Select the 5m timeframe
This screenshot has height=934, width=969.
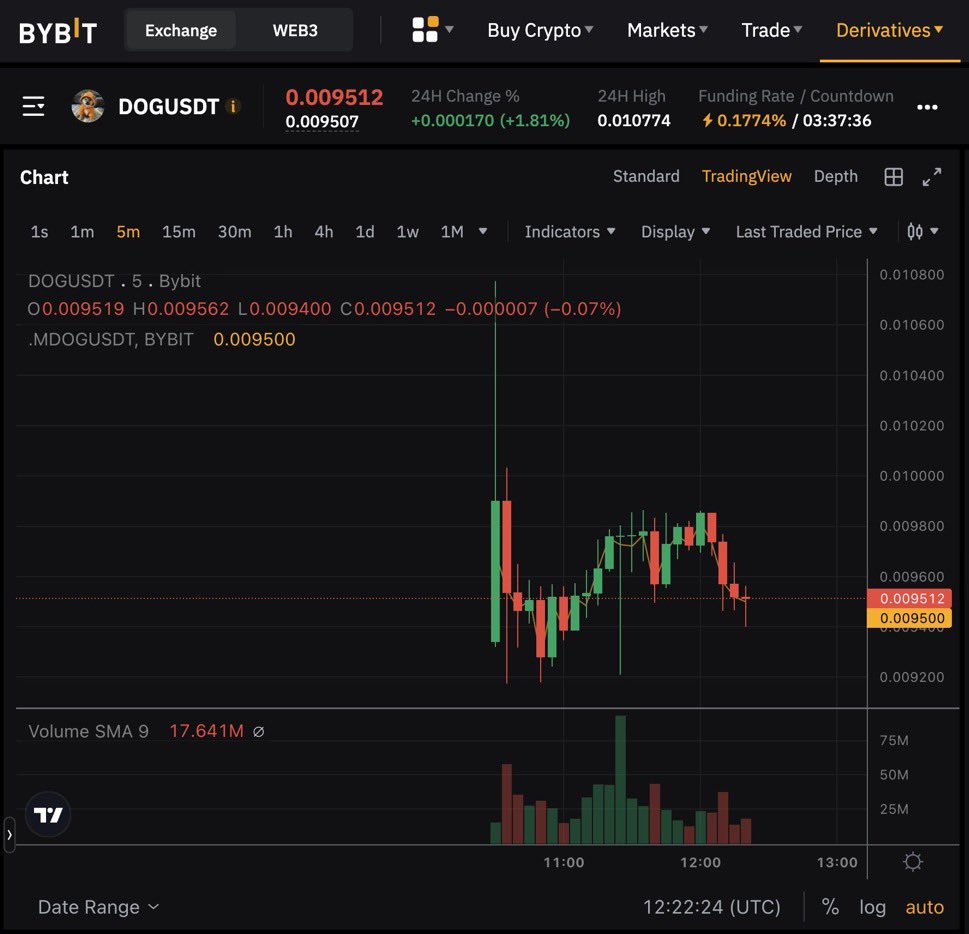coord(128,232)
